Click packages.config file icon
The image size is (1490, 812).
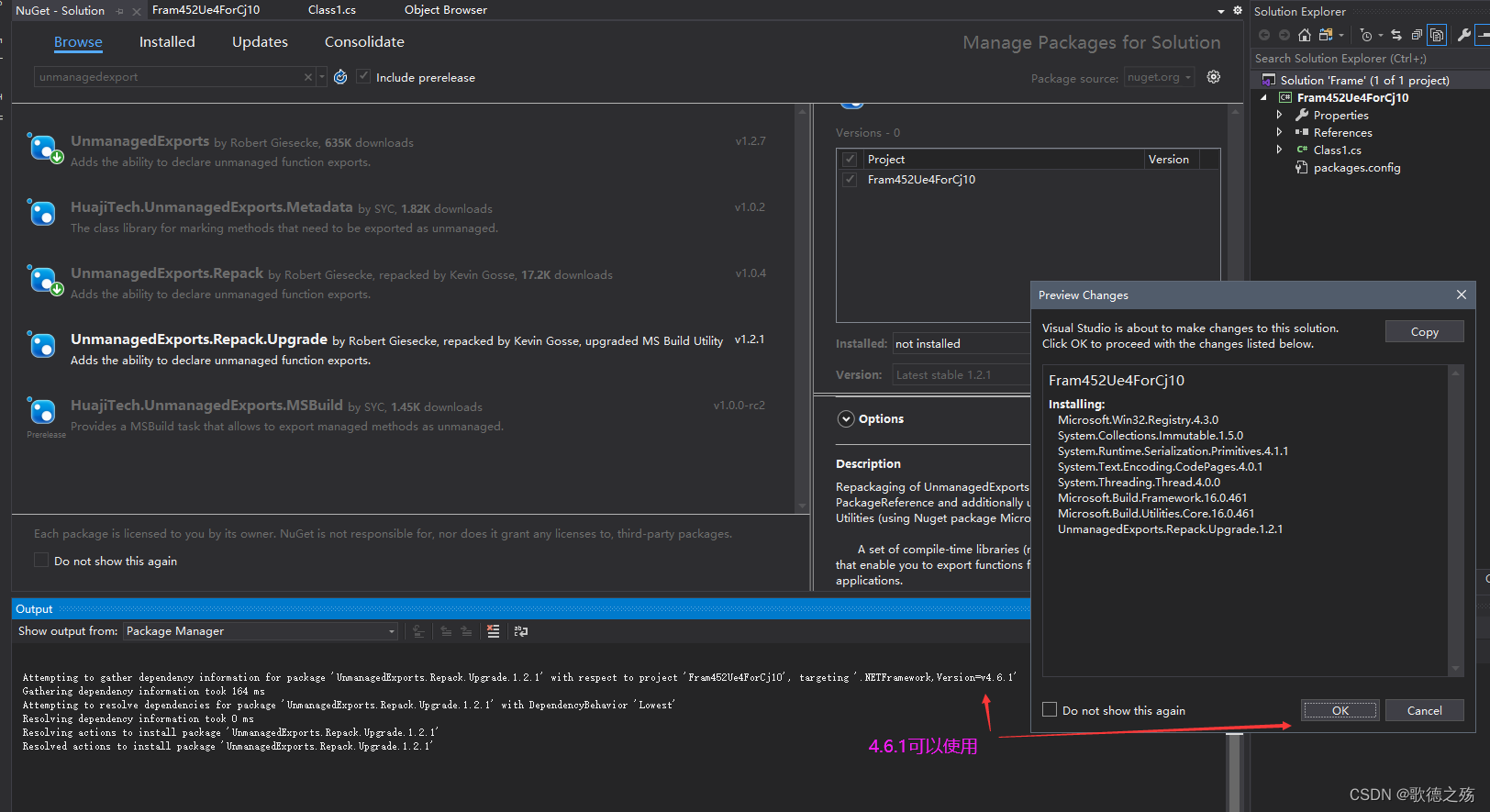1301,168
